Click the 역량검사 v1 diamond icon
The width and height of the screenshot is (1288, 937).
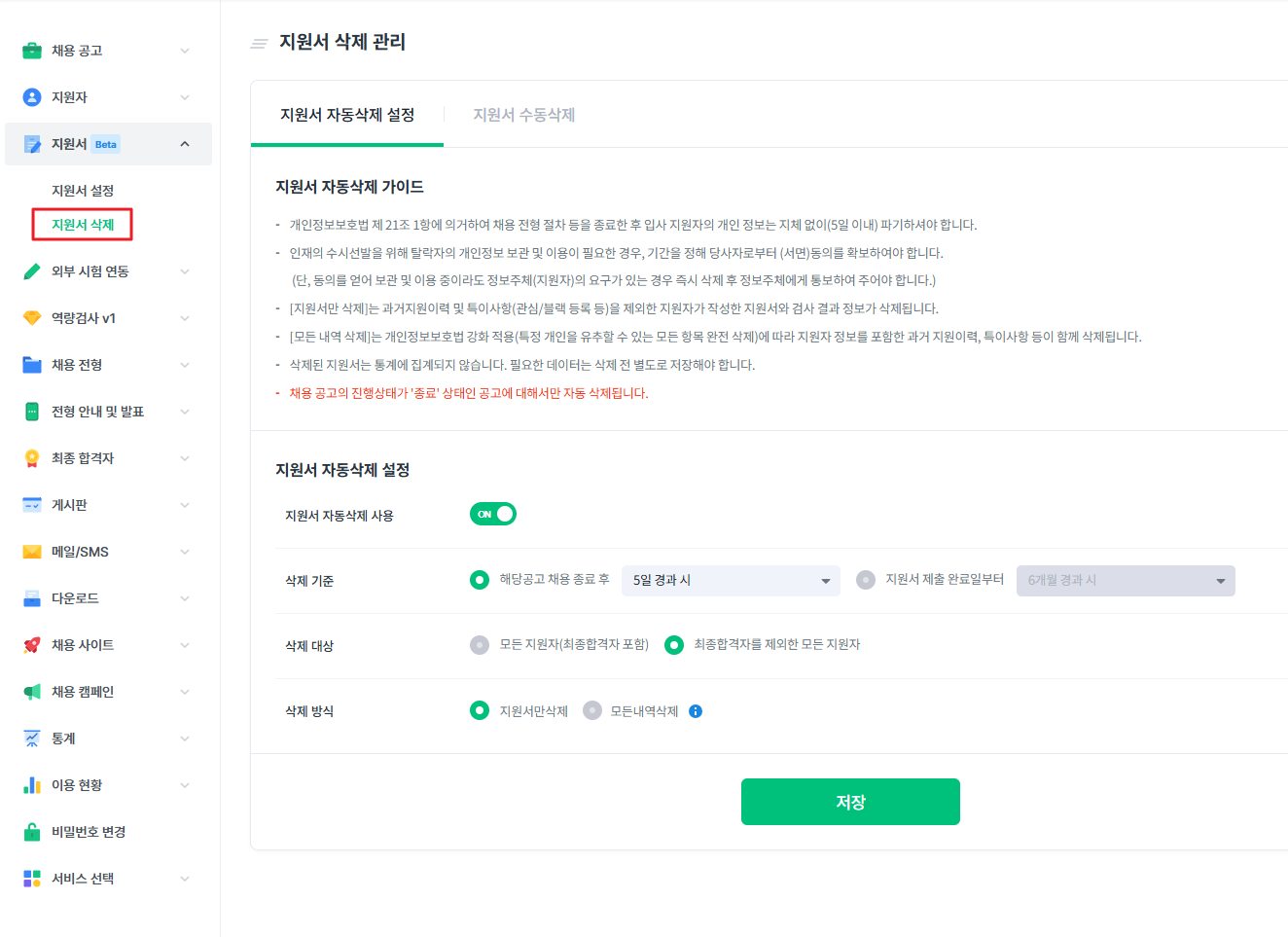click(32, 318)
